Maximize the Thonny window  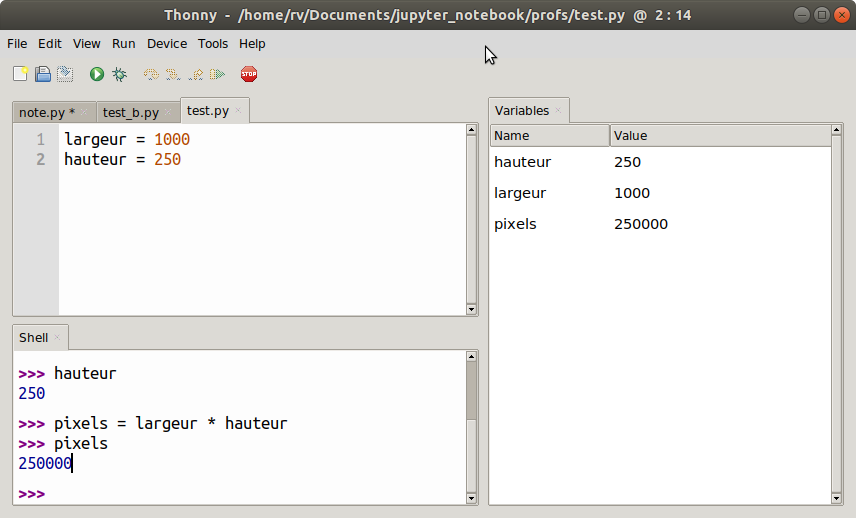point(821,15)
